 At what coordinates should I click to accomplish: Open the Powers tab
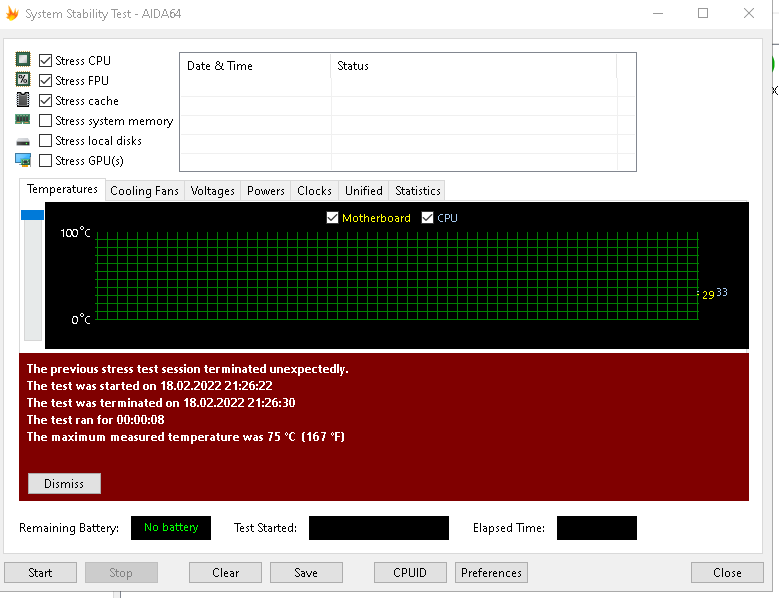click(x=266, y=191)
